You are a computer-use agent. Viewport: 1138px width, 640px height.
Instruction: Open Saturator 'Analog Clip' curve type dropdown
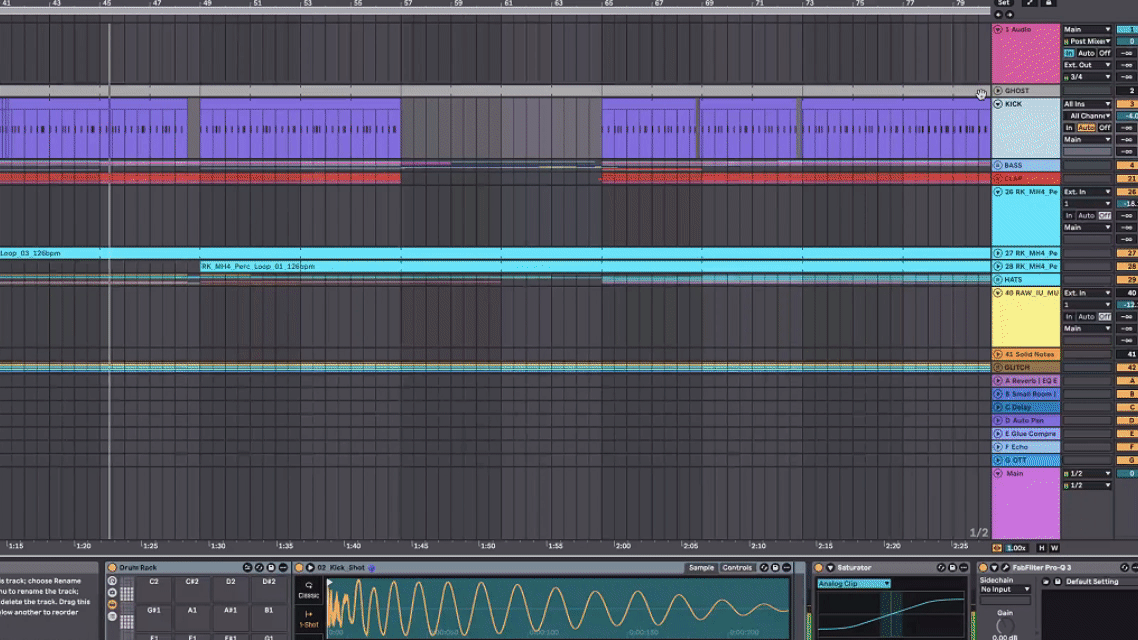tap(853, 584)
